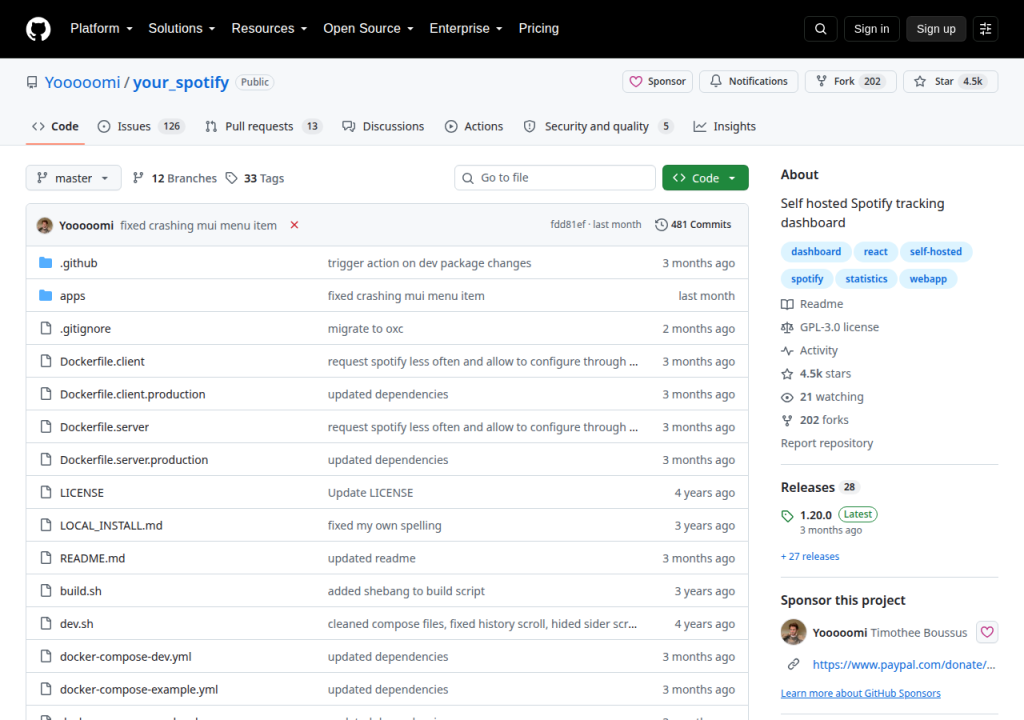1024x720 pixels.
Task: Click the fork icon on Fork button
Action: pos(822,81)
